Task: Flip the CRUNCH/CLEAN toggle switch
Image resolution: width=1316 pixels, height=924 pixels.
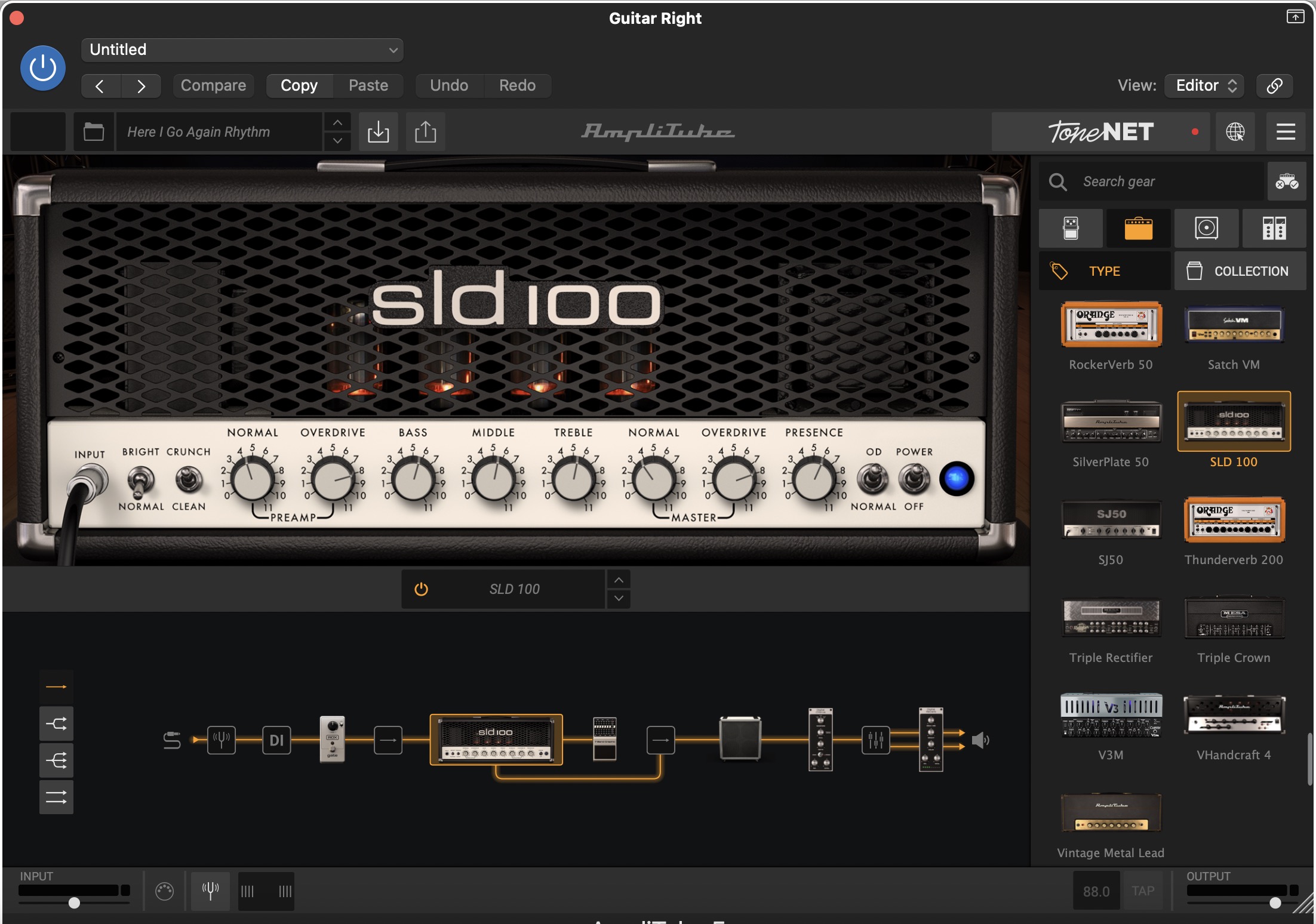Action: tap(189, 479)
